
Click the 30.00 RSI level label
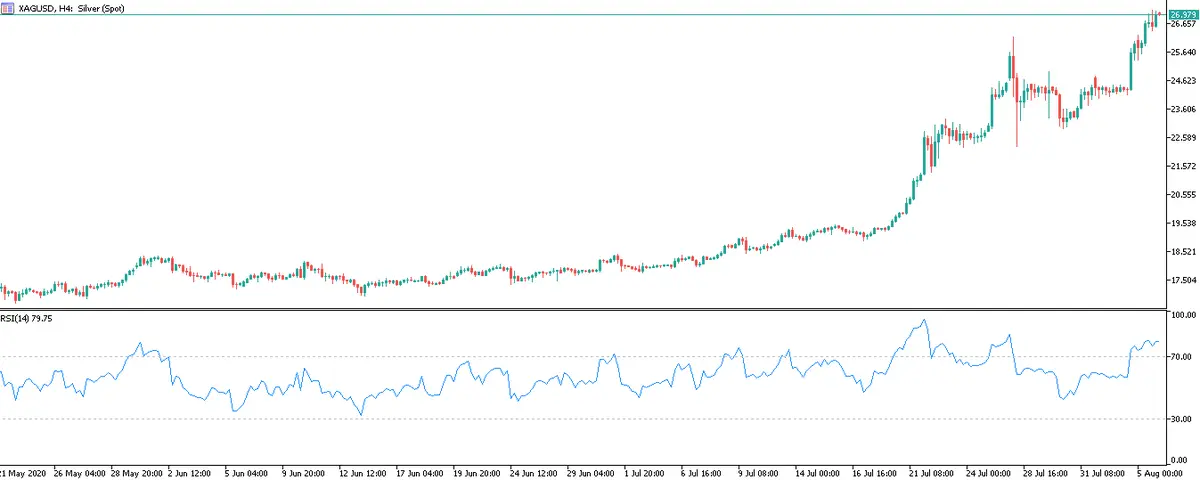pyautogui.click(x=1182, y=419)
